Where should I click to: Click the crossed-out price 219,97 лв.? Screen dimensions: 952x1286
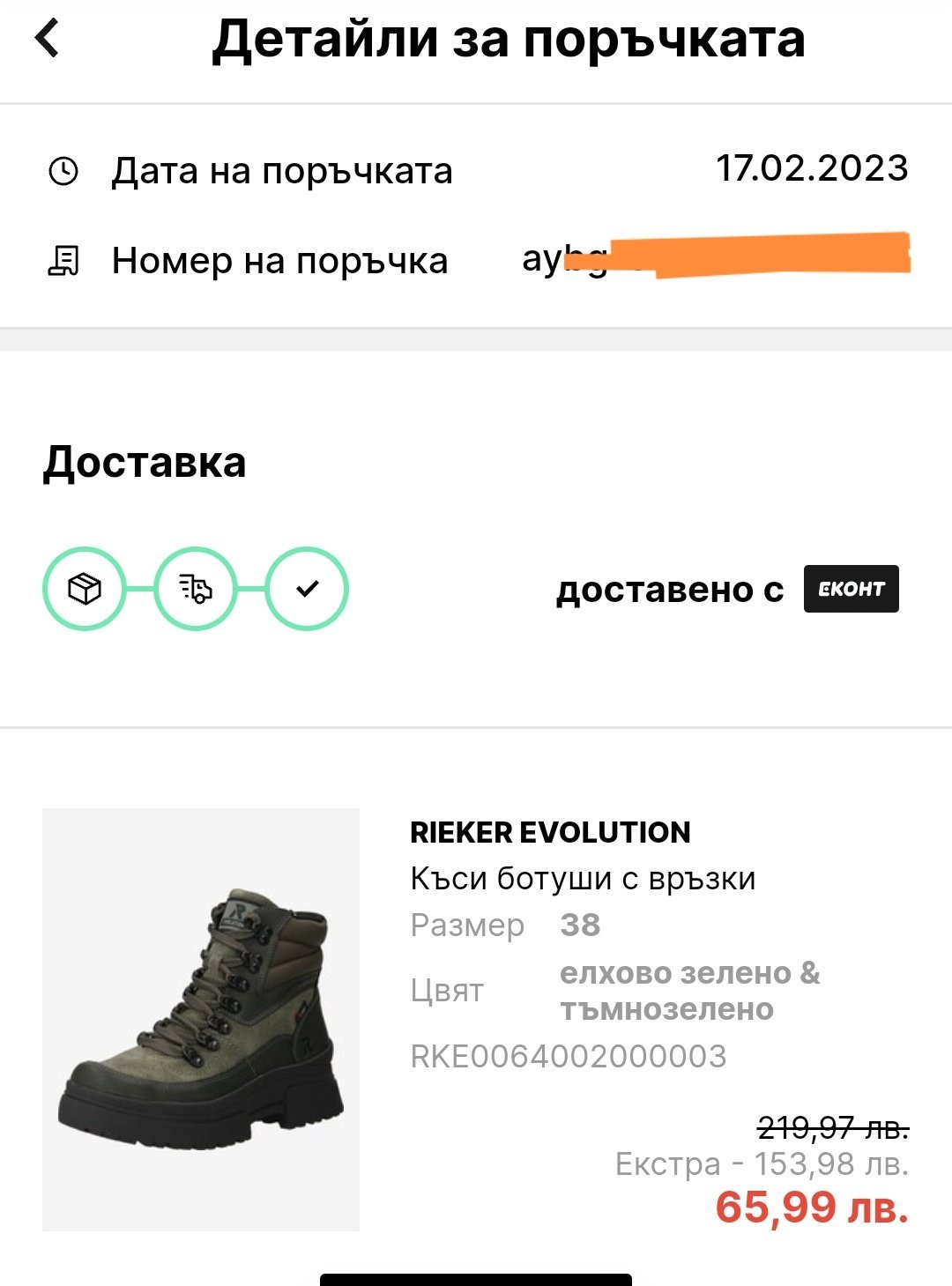833,1126
